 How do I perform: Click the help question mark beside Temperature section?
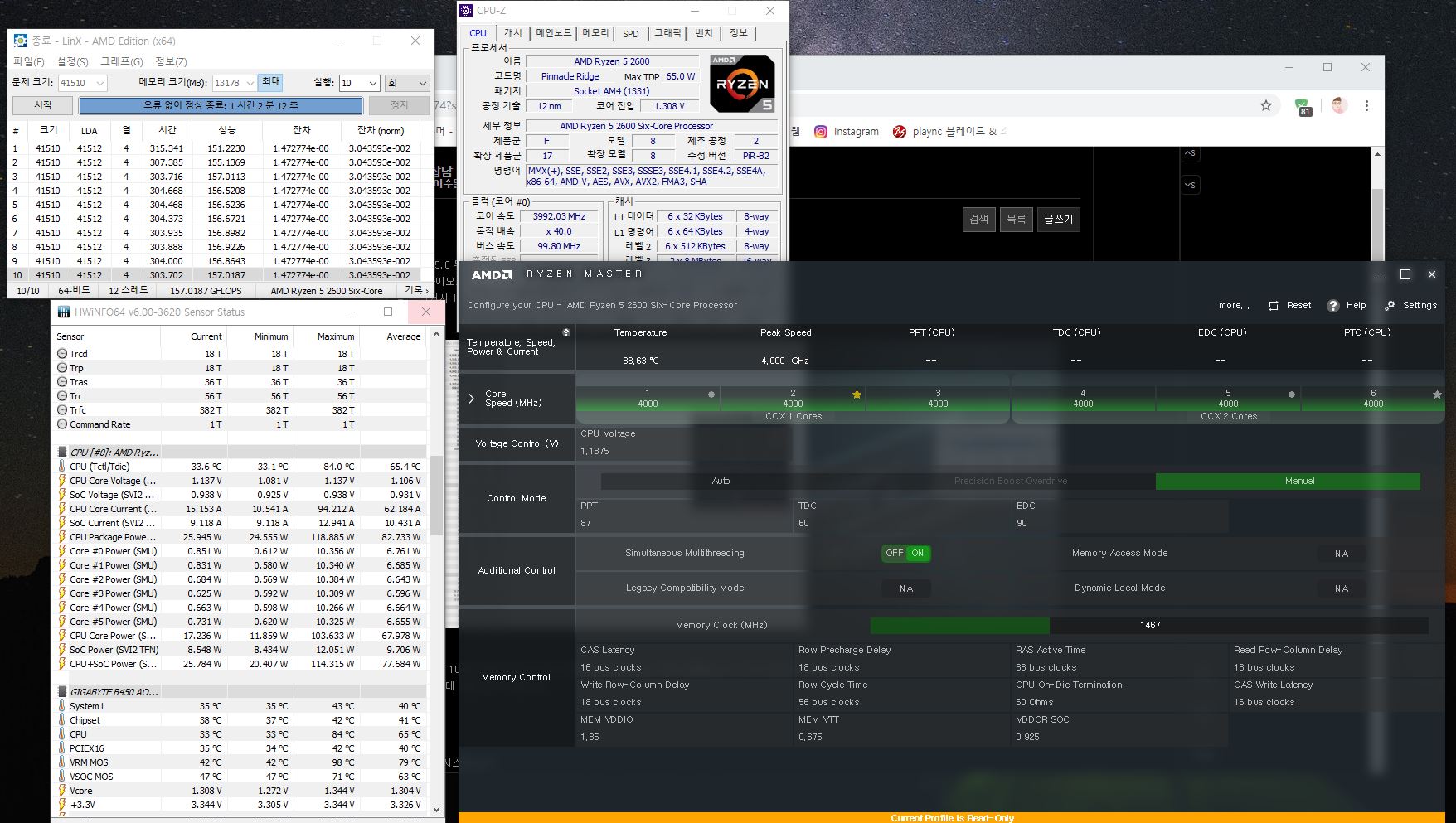tap(566, 332)
